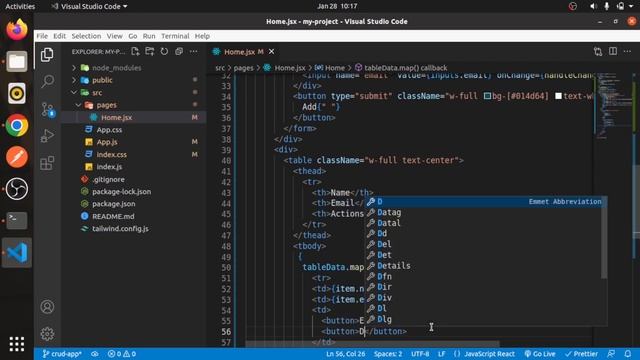Screen dimensions: 640x360
Task: Open App.css in the file tree
Action: point(109,130)
